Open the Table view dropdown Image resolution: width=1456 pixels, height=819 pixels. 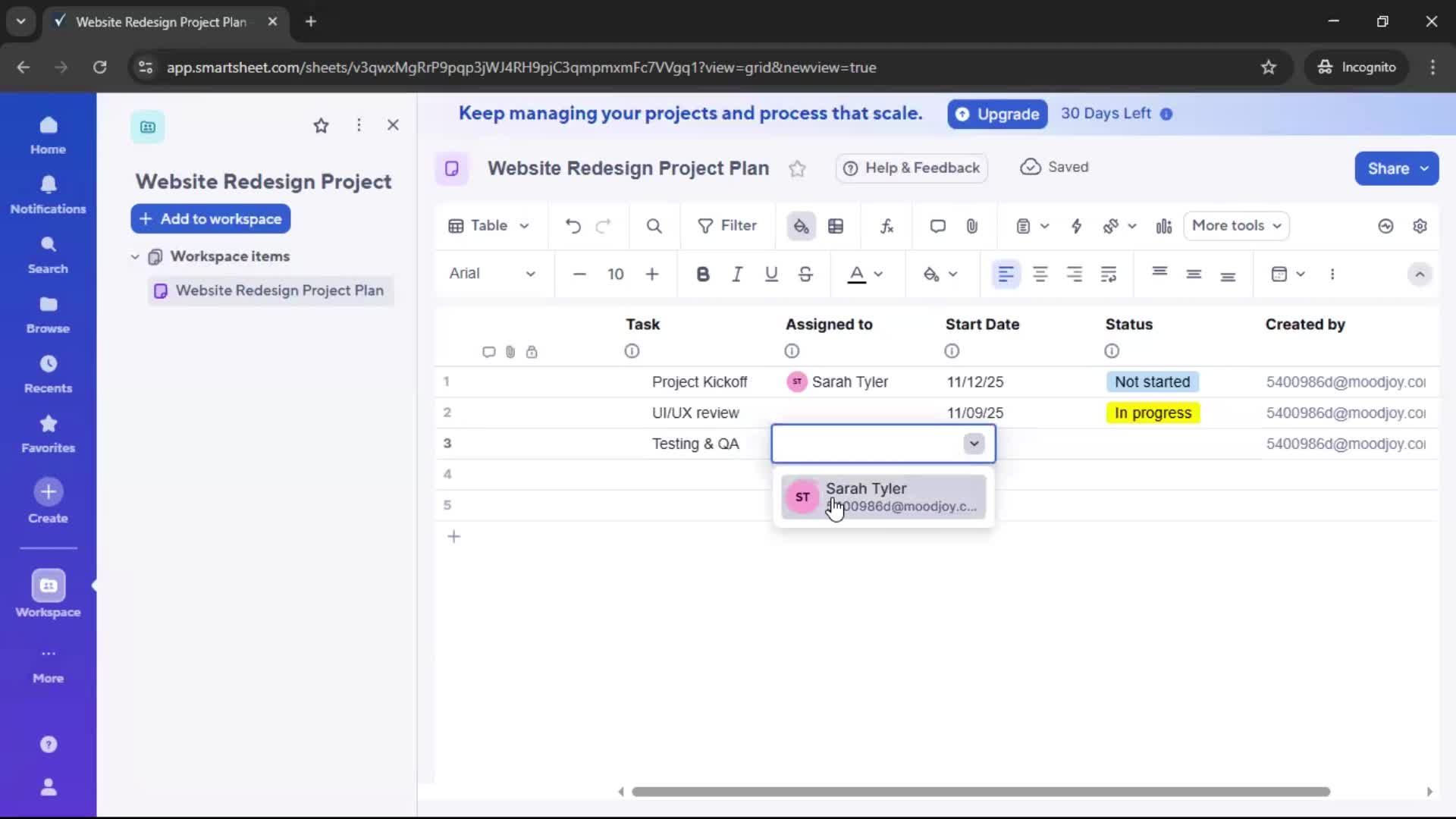(x=488, y=226)
